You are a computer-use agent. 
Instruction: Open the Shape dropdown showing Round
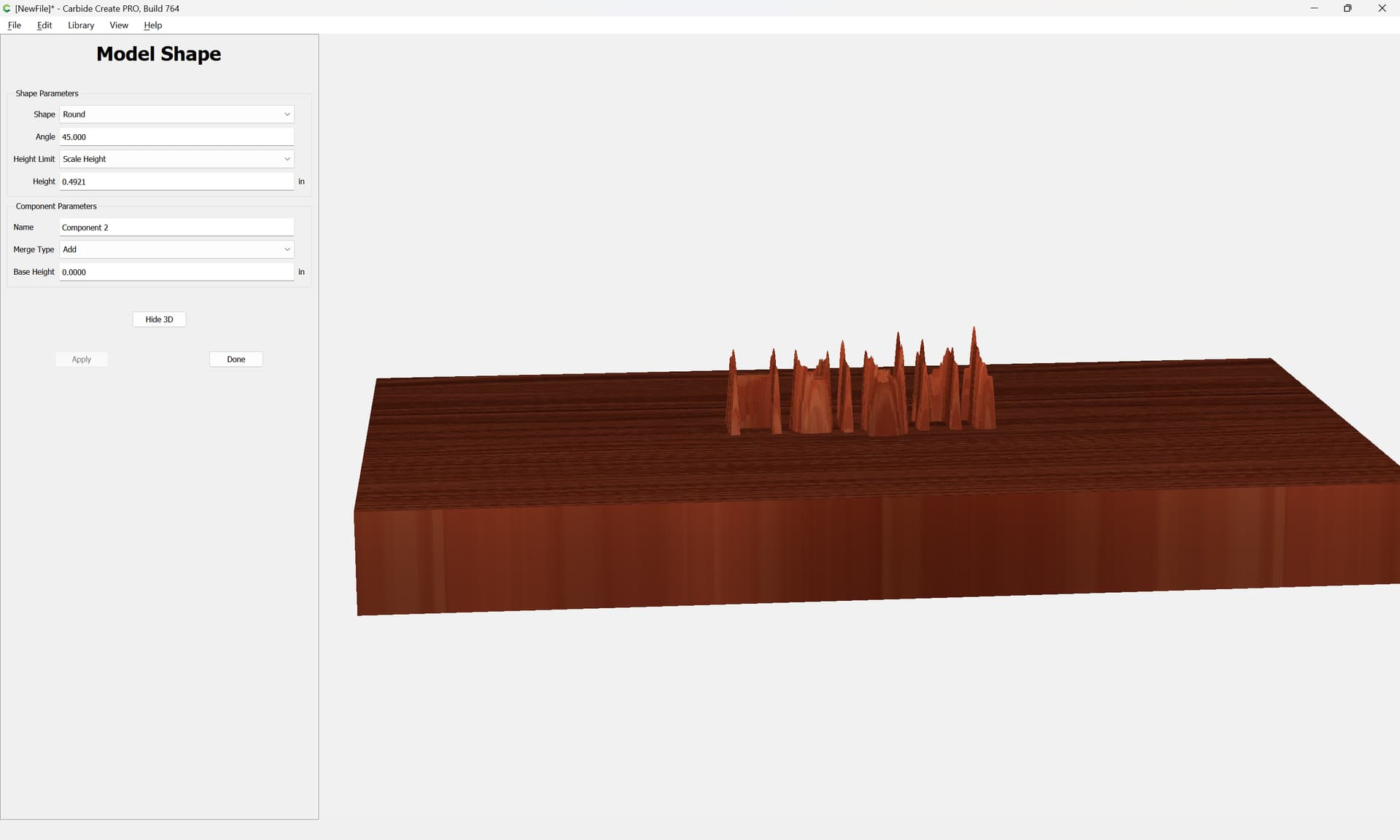(x=176, y=114)
